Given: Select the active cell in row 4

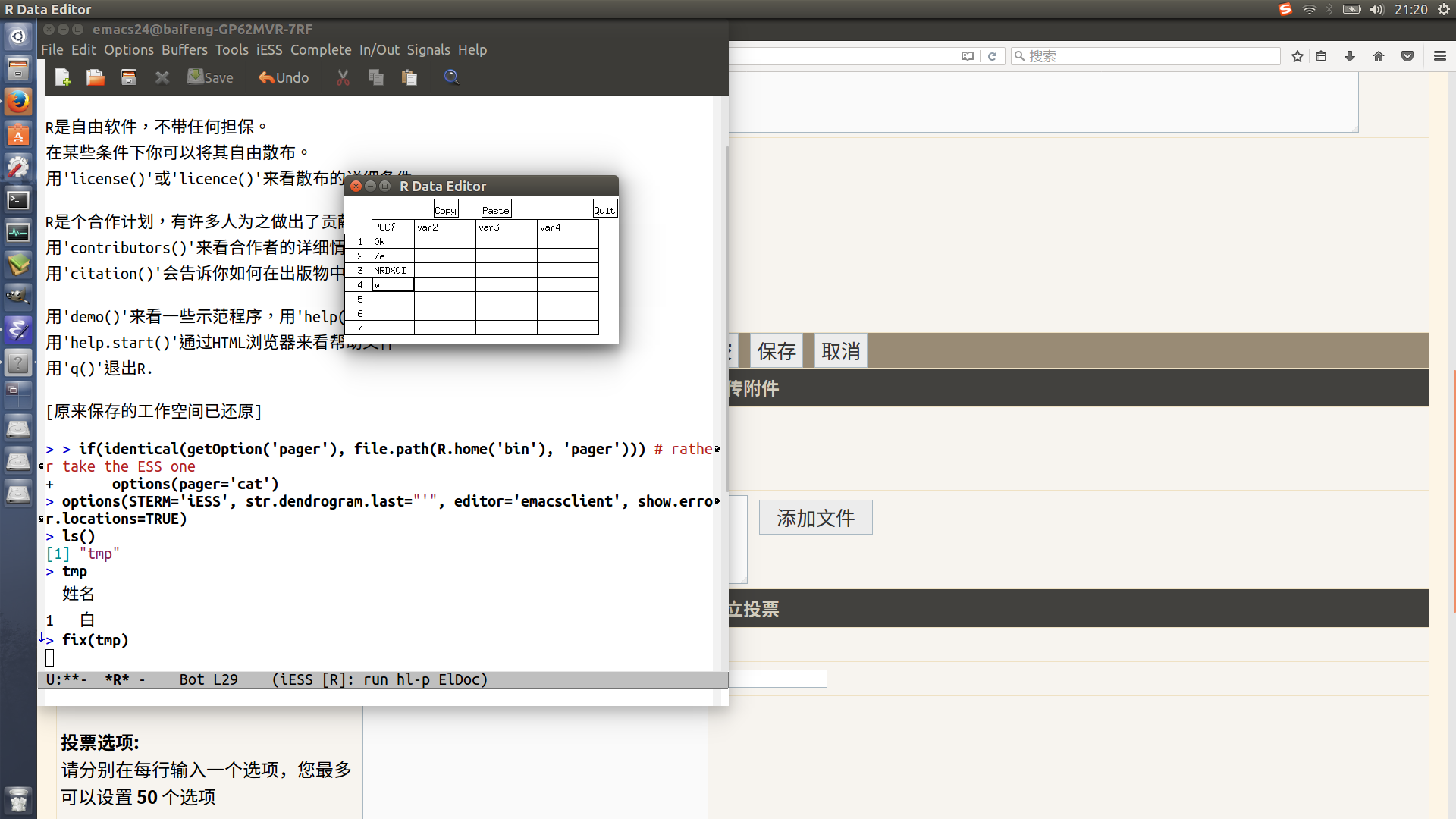Looking at the screenshot, I should [x=393, y=284].
